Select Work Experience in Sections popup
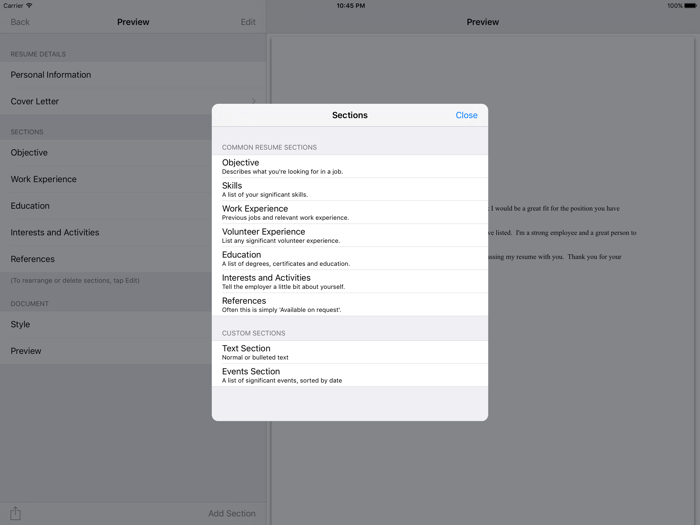The image size is (700, 525). (350, 212)
